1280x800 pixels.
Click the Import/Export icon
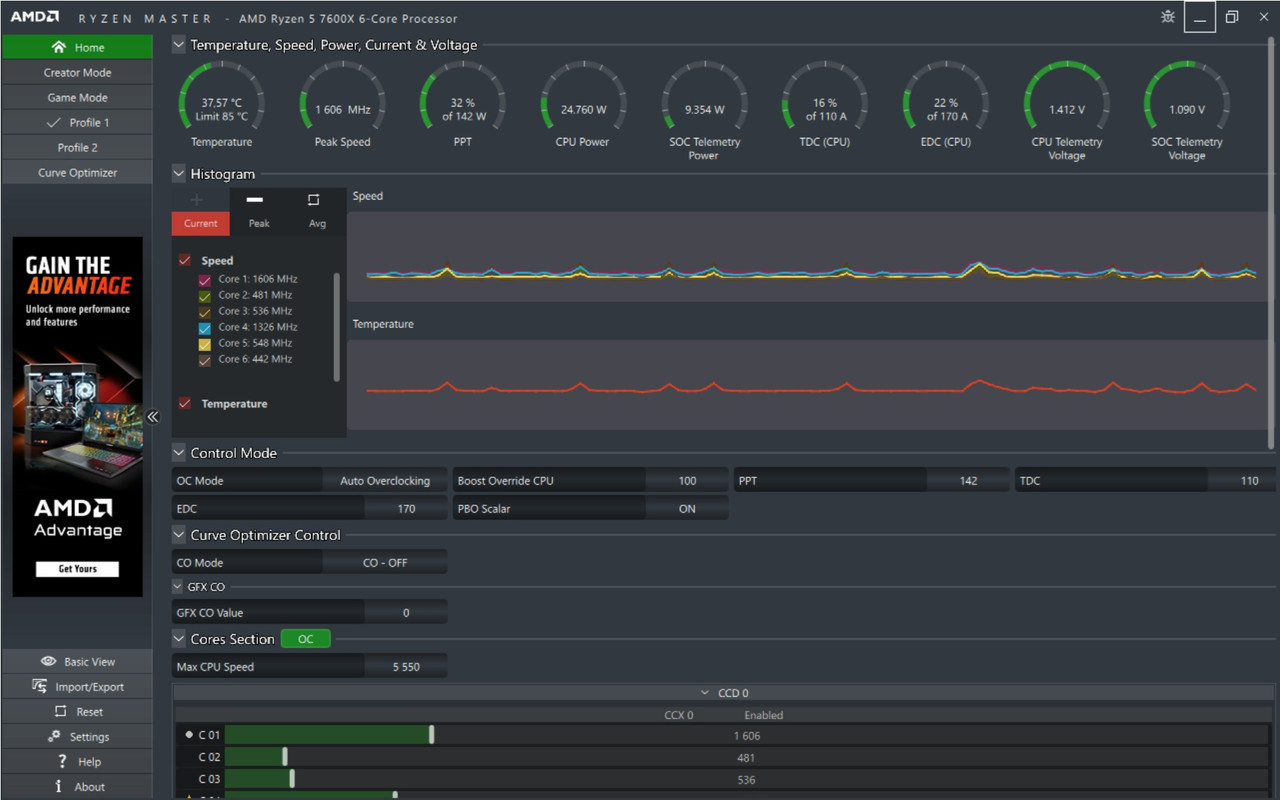(40, 686)
